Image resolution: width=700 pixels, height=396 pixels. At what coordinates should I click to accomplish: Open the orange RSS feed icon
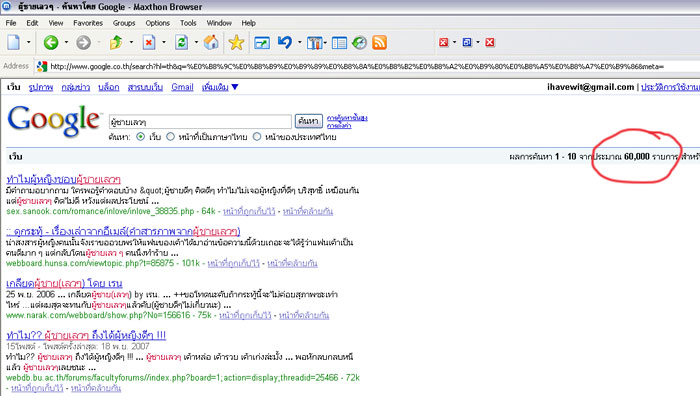pos(379,42)
